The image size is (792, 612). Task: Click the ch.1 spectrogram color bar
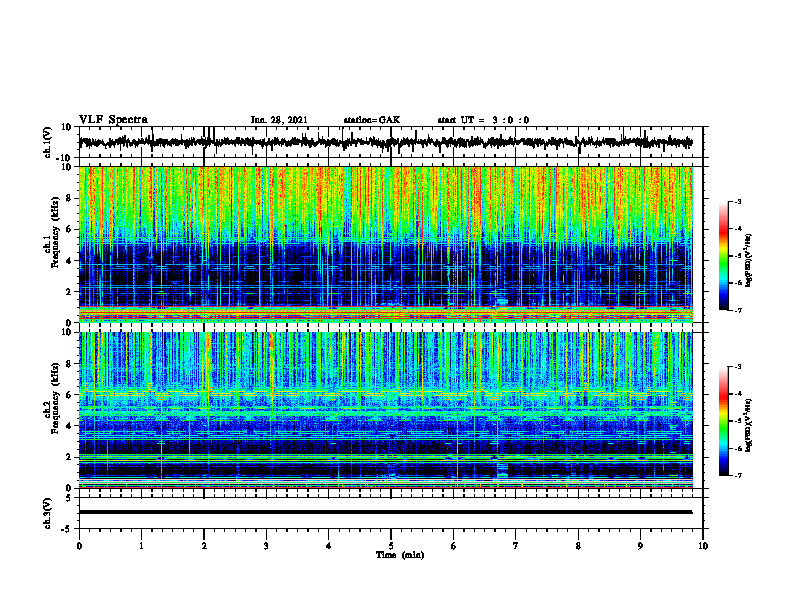point(724,256)
